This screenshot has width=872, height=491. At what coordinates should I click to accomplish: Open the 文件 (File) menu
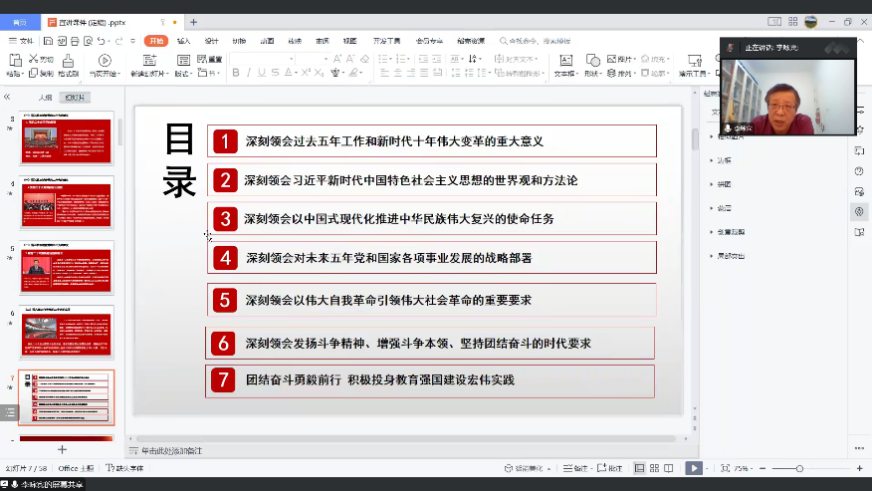click(x=22, y=41)
